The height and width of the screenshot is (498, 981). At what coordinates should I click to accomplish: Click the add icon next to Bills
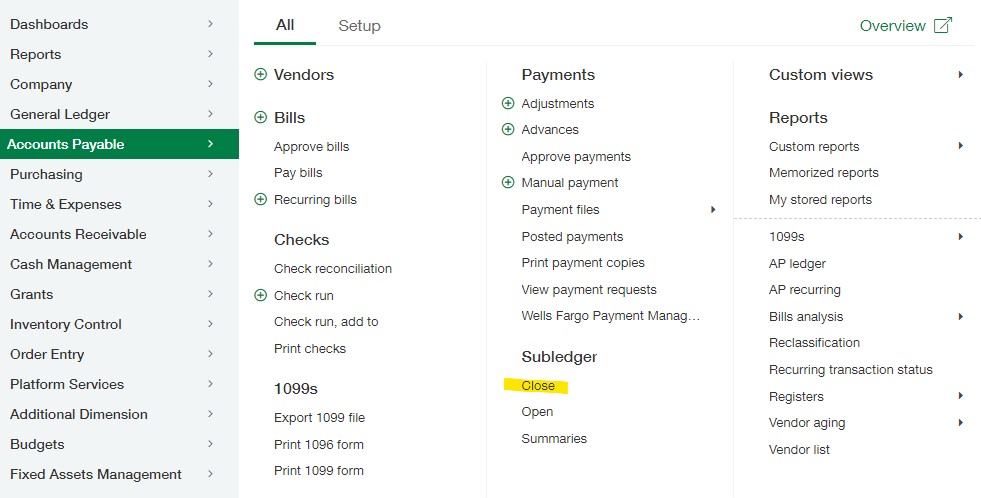(261, 117)
